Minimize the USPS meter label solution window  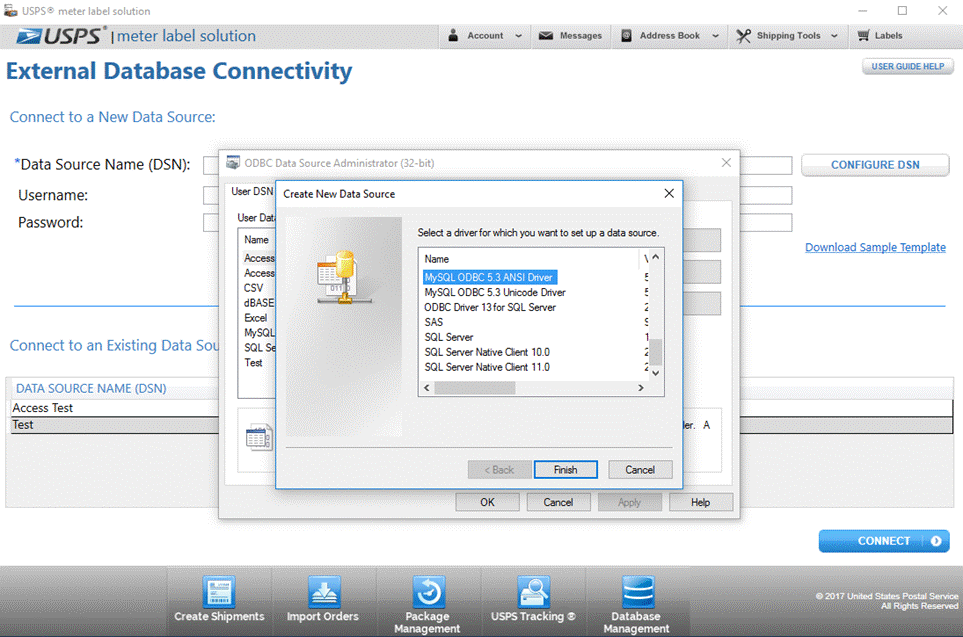(x=863, y=10)
